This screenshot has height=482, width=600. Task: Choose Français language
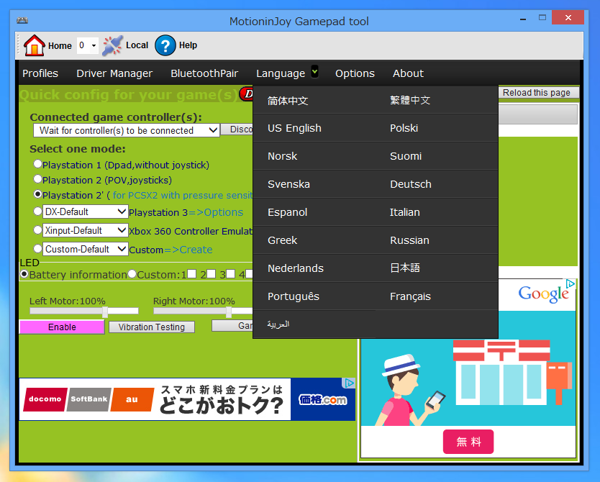click(410, 296)
